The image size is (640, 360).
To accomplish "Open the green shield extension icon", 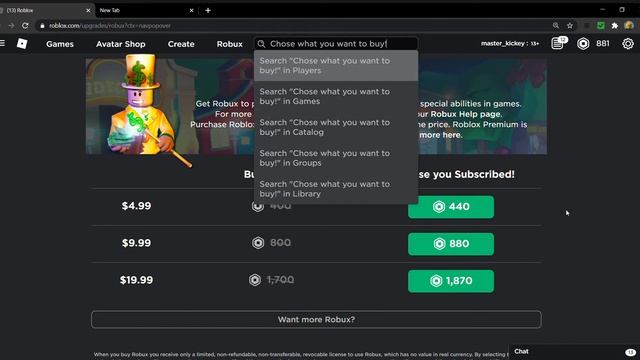I will 601,26.
